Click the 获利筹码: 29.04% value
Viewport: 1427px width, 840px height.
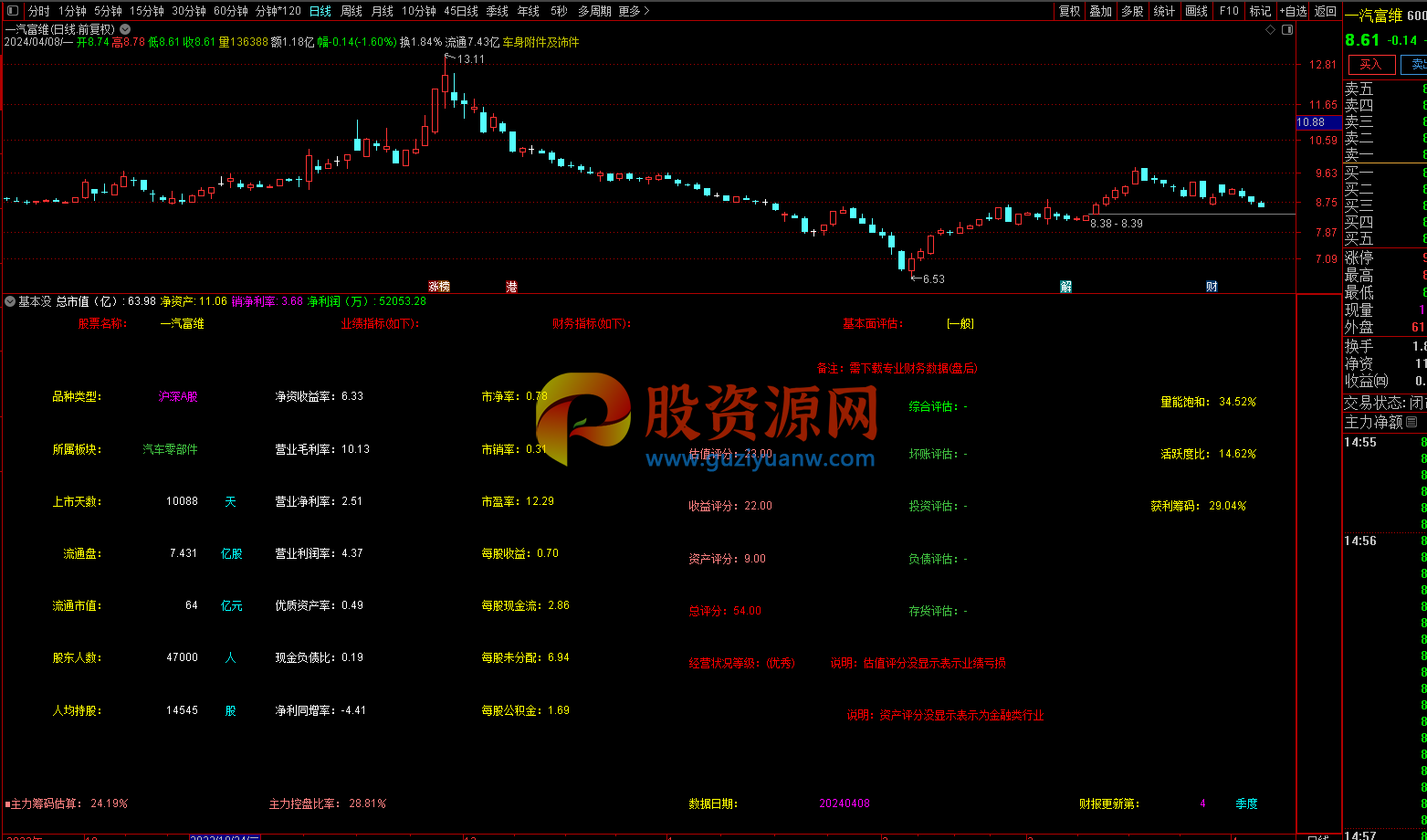1198,506
